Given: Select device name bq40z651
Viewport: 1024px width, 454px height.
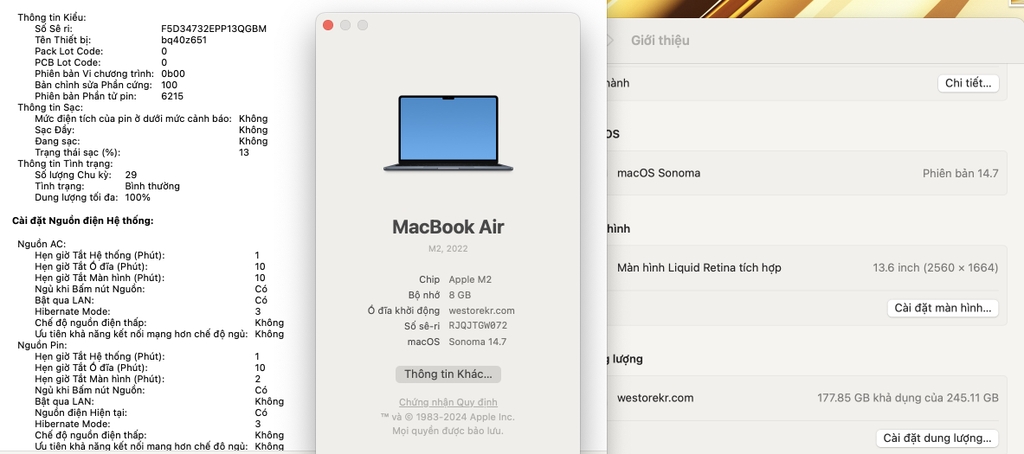Looking at the screenshot, I should [184, 40].
